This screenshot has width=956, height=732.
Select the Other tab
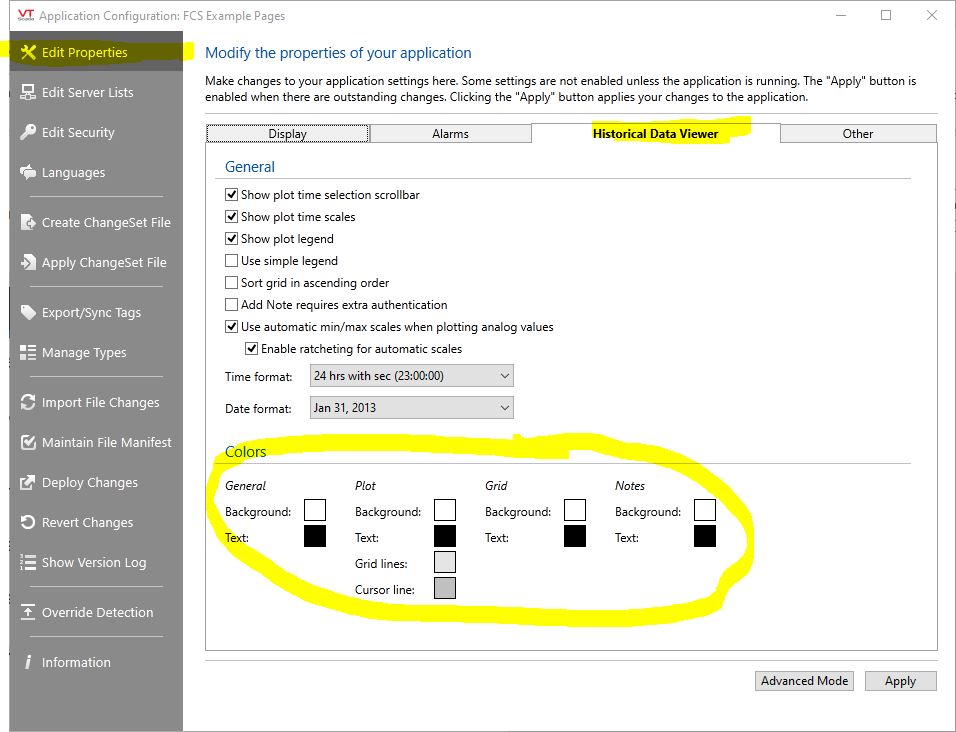point(857,134)
